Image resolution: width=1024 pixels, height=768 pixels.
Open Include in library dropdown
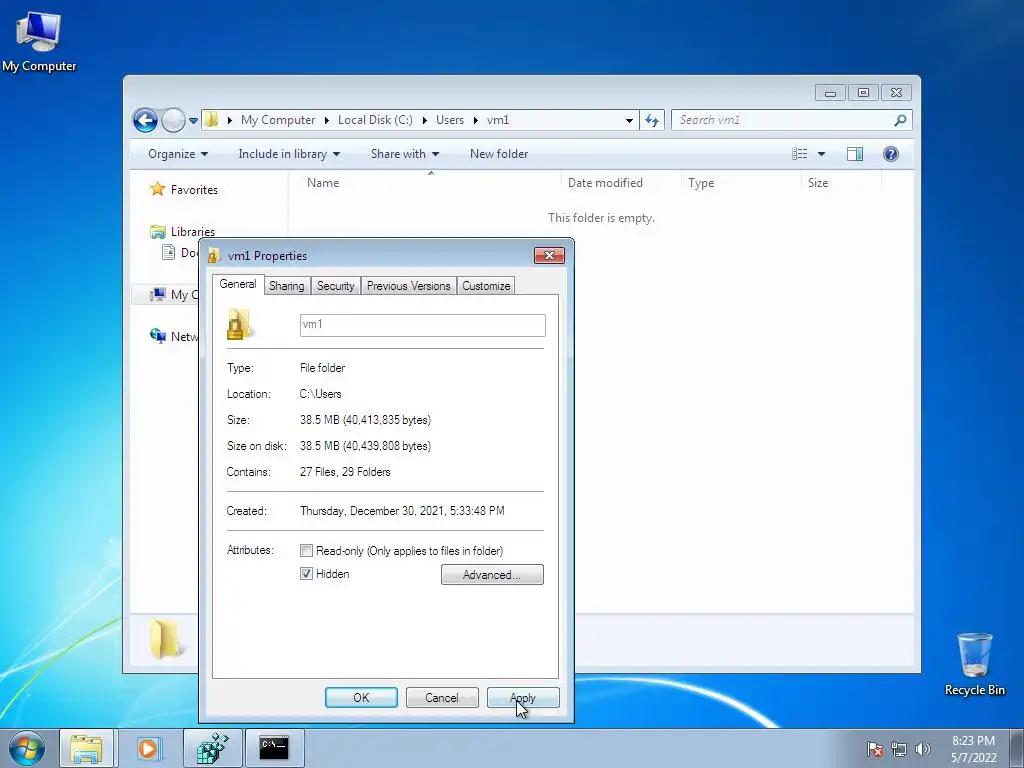coord(289,154)
